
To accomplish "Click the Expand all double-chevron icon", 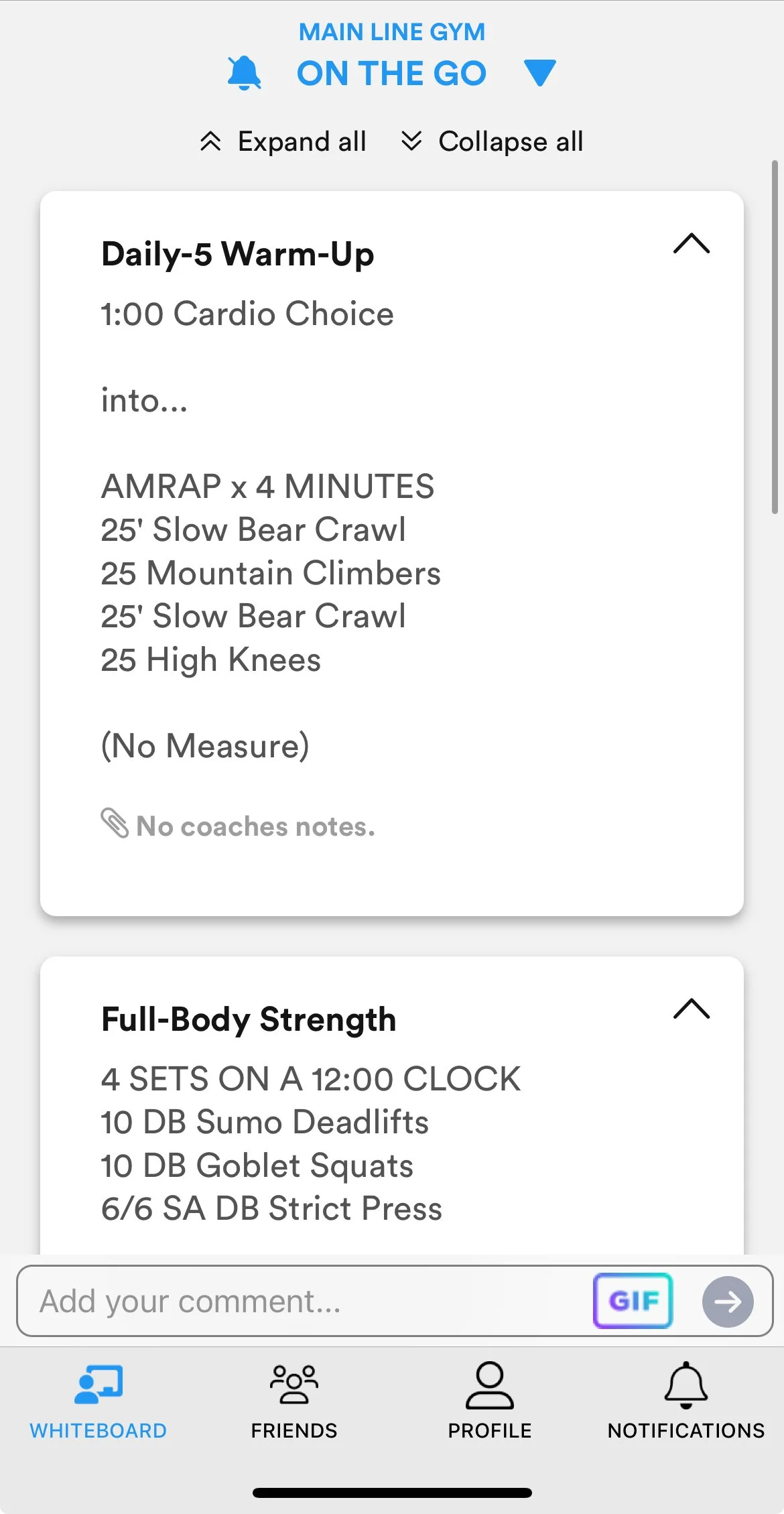I will (x=210, y=141).
